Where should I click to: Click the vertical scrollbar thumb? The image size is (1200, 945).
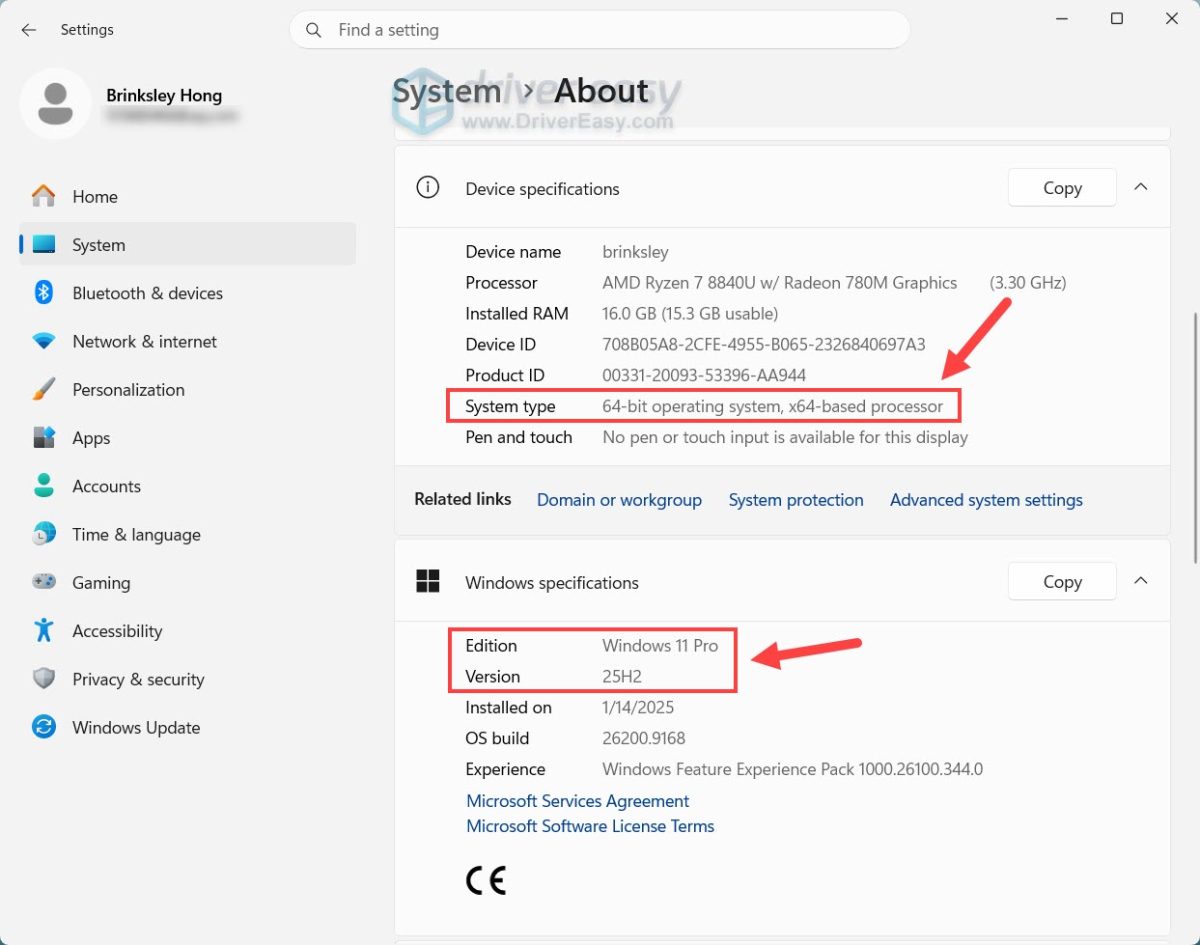tap(1195, 439)
